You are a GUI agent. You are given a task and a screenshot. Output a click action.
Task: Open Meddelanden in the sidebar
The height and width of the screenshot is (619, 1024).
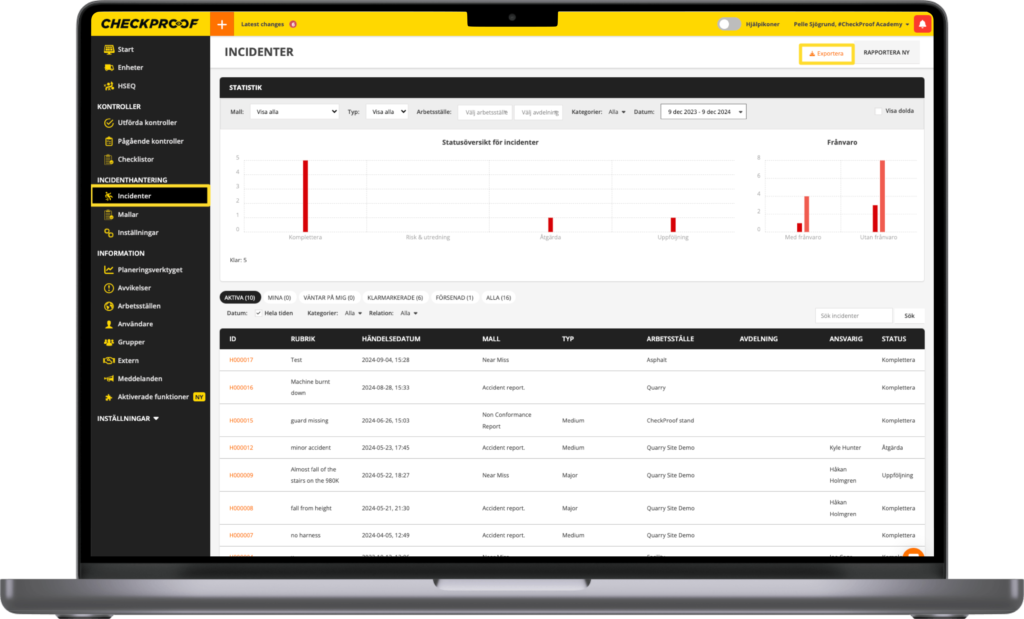point(139,378)
